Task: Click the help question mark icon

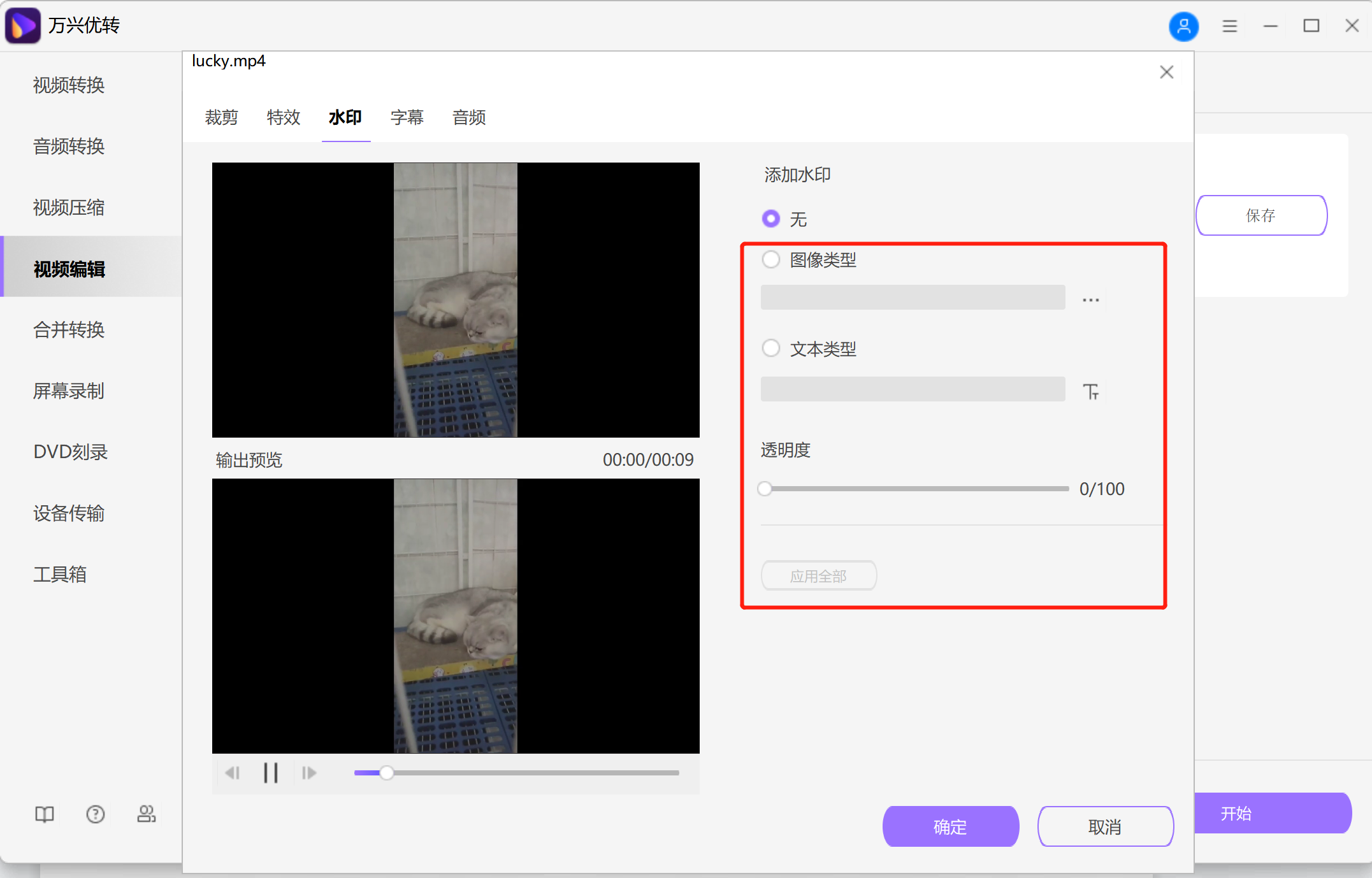Action: tap(95, 814)
